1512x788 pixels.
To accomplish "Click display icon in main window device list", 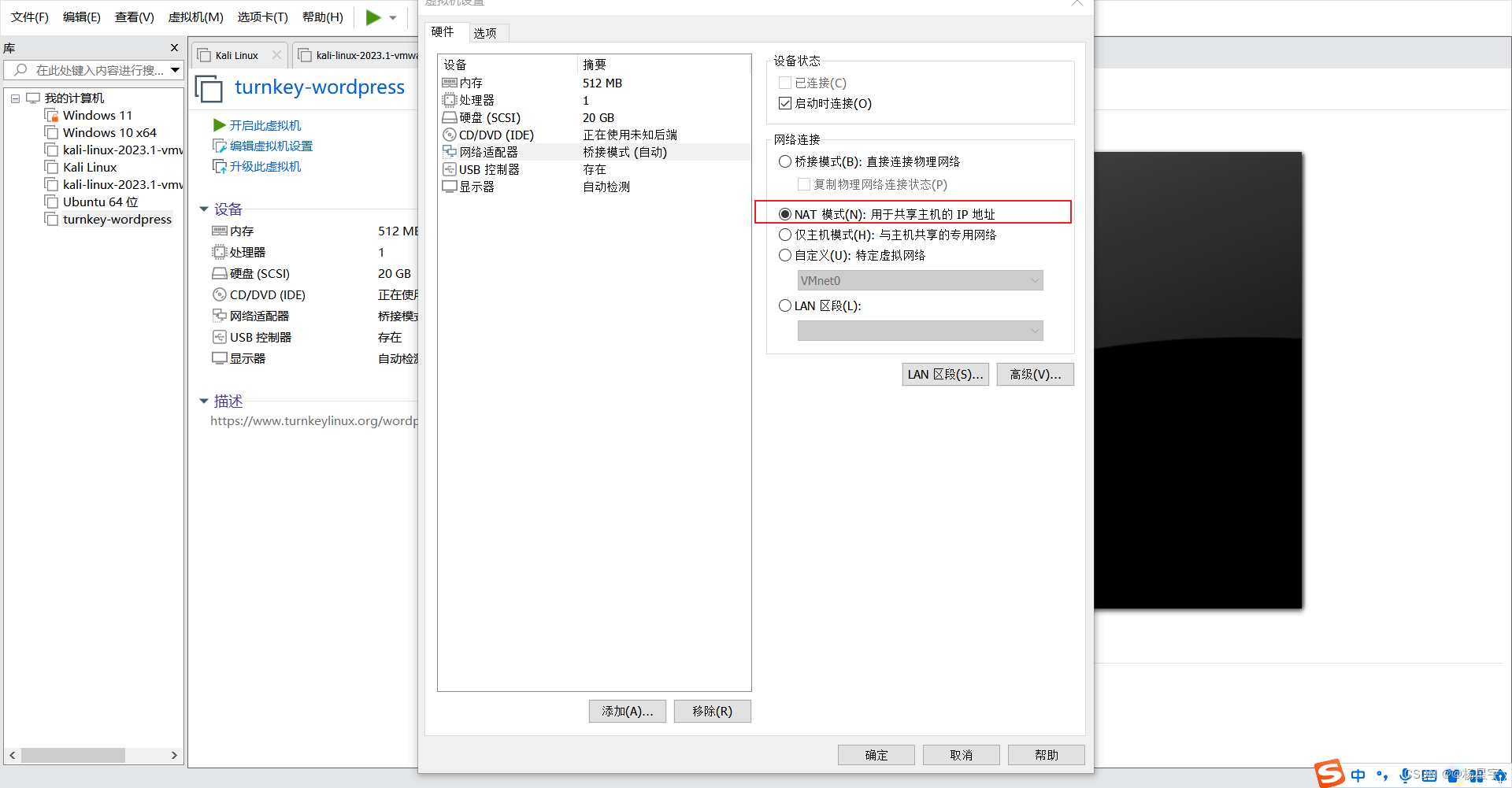I will click(220, 358).
